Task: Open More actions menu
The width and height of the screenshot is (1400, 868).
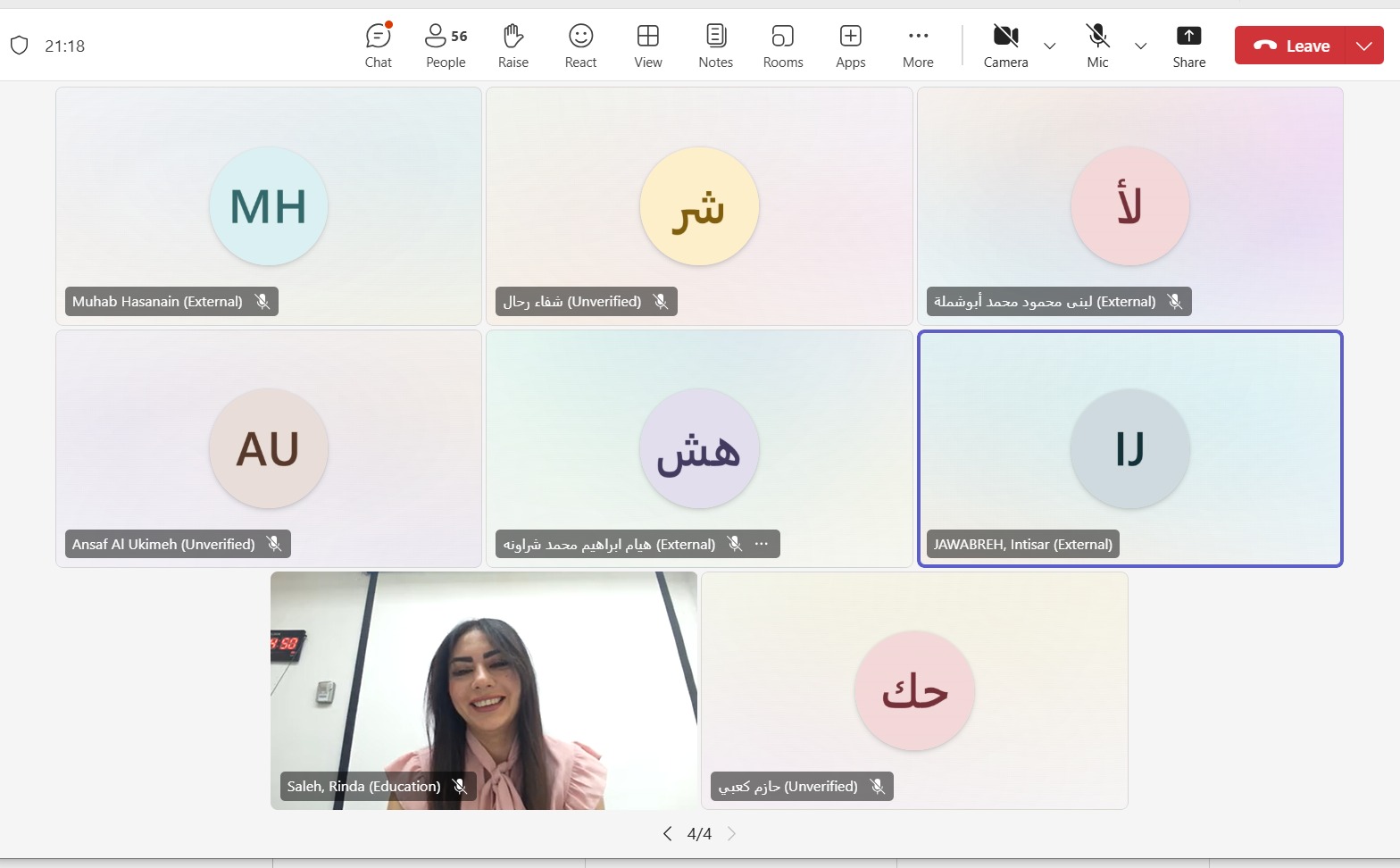Action: click(x=918, y=46)
